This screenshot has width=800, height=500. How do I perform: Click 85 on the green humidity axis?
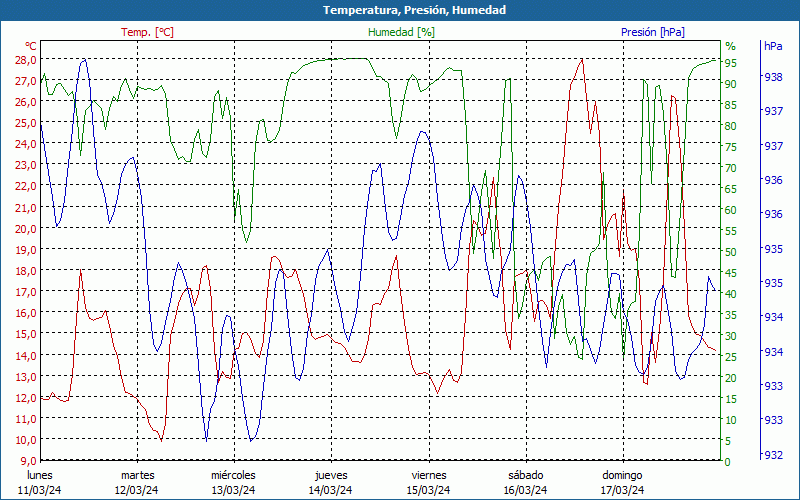click(x=731, y=105)
